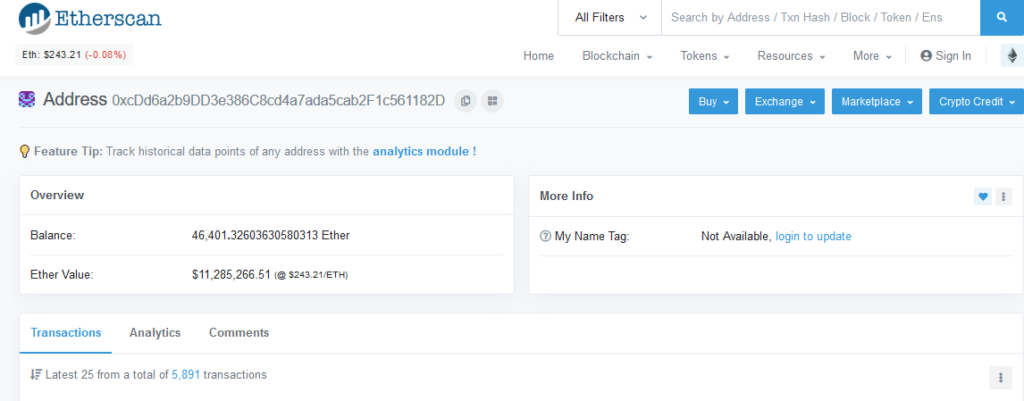This screenshot has width=1024, height=401.
Task: Expand the Blockchain menu
Action: point(617,56)
